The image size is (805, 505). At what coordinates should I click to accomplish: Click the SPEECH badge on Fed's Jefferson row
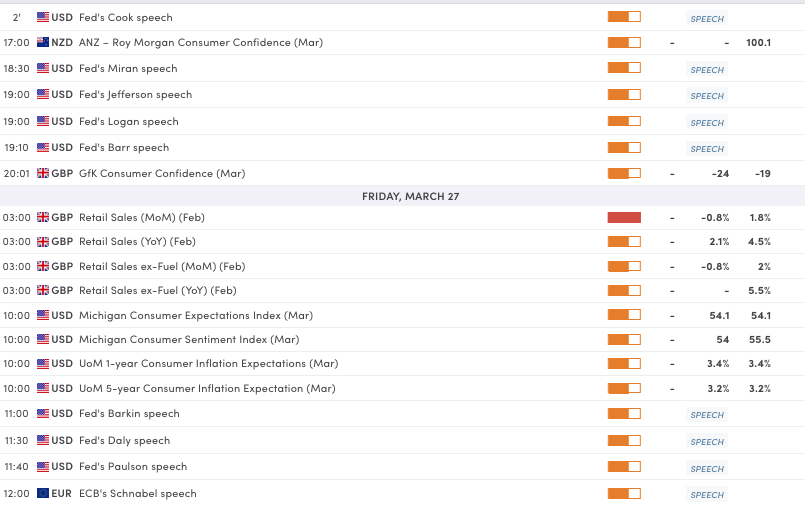[707, 96]
